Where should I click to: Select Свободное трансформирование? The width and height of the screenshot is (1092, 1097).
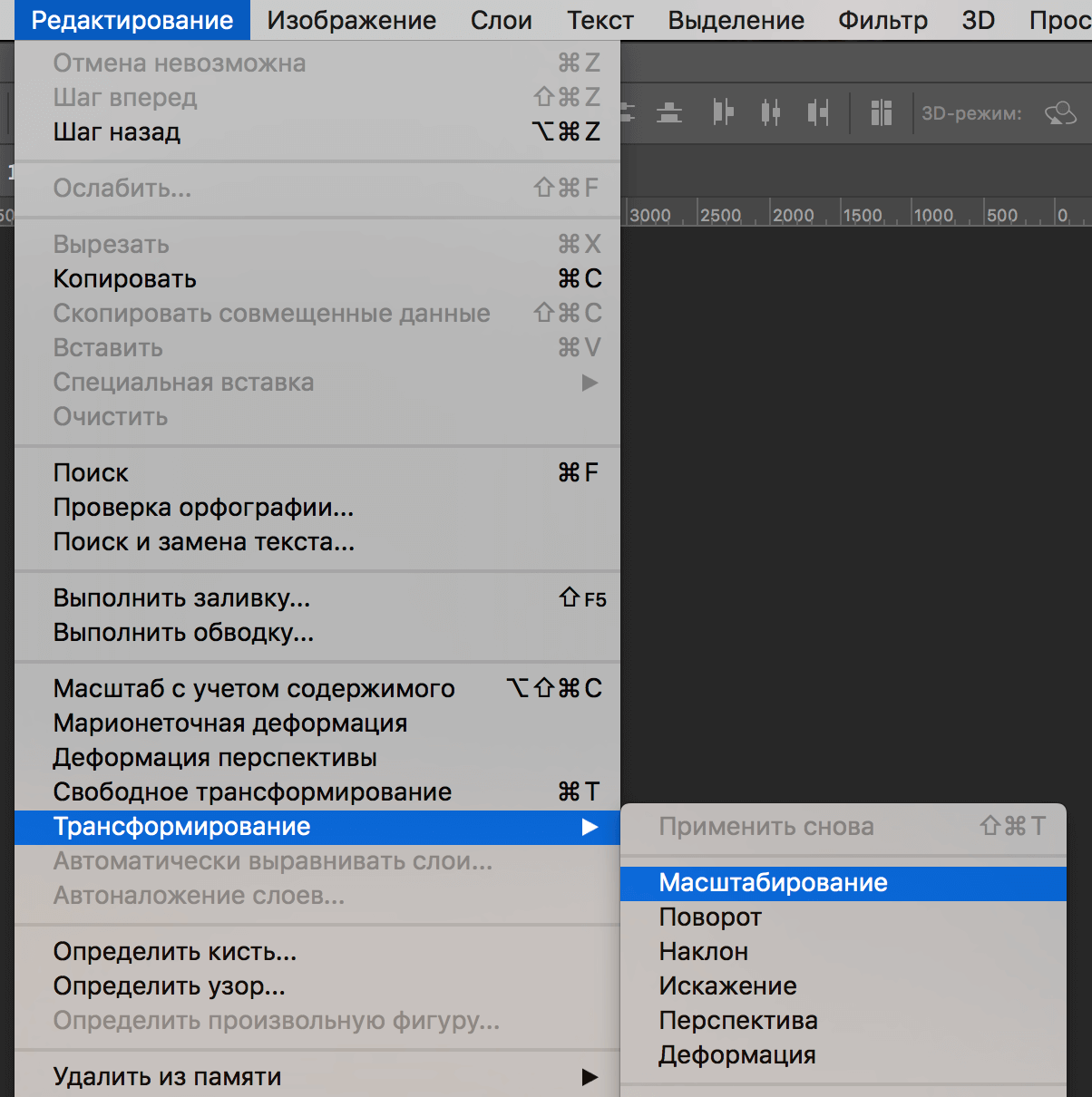[x=252, y=791]
